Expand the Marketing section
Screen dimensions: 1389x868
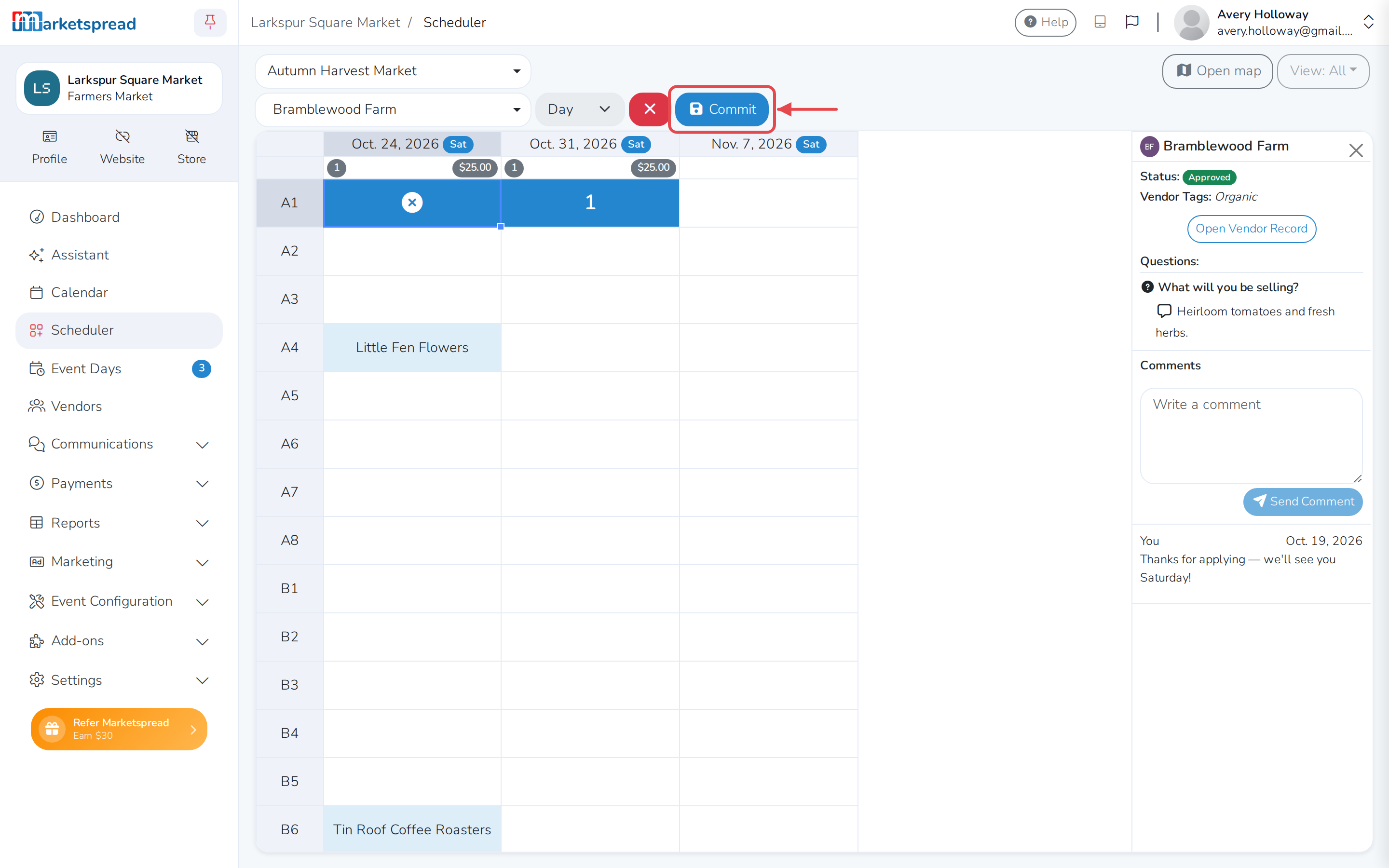119,561
